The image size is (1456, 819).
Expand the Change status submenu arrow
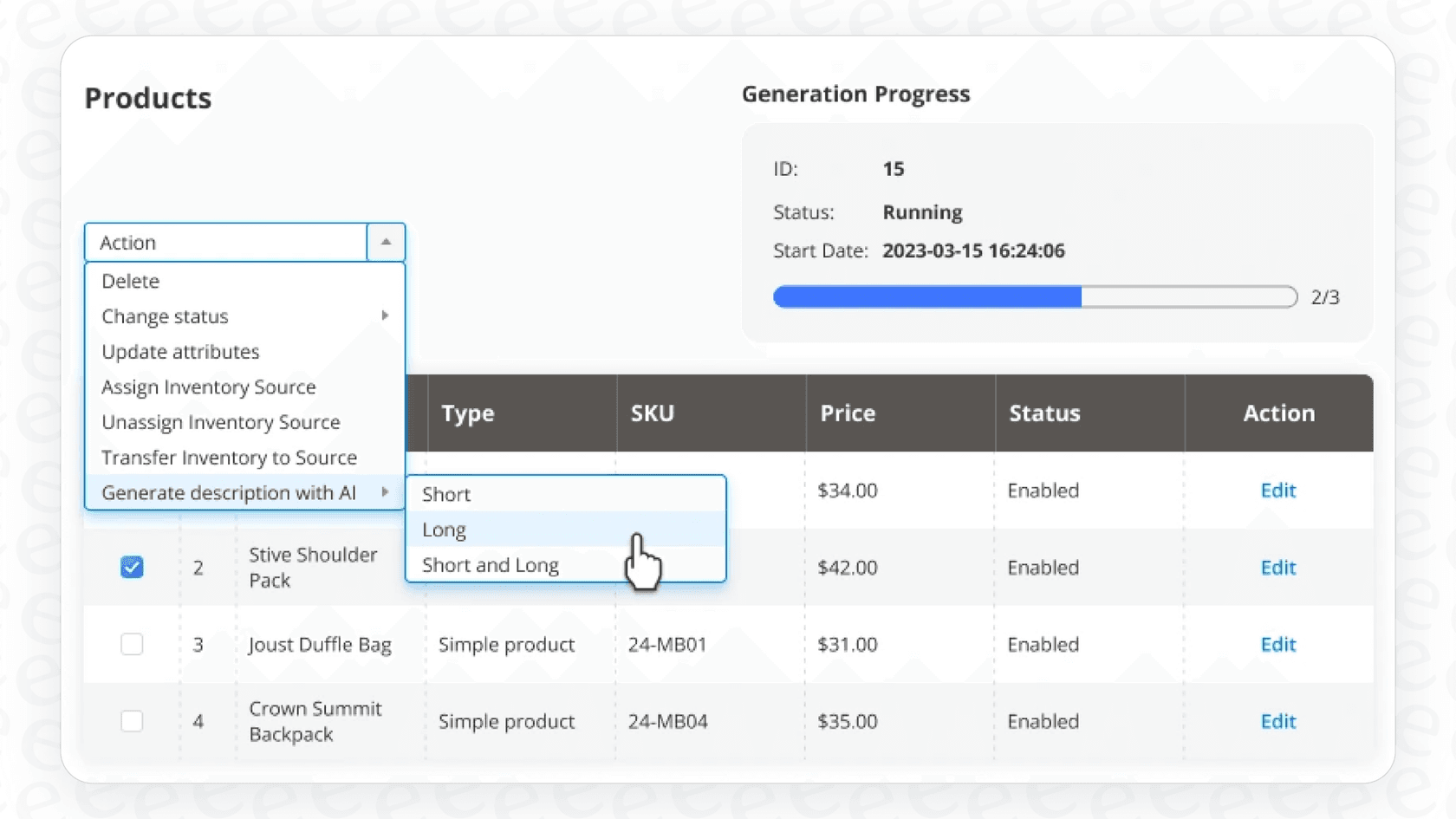(x=384, y=316)
